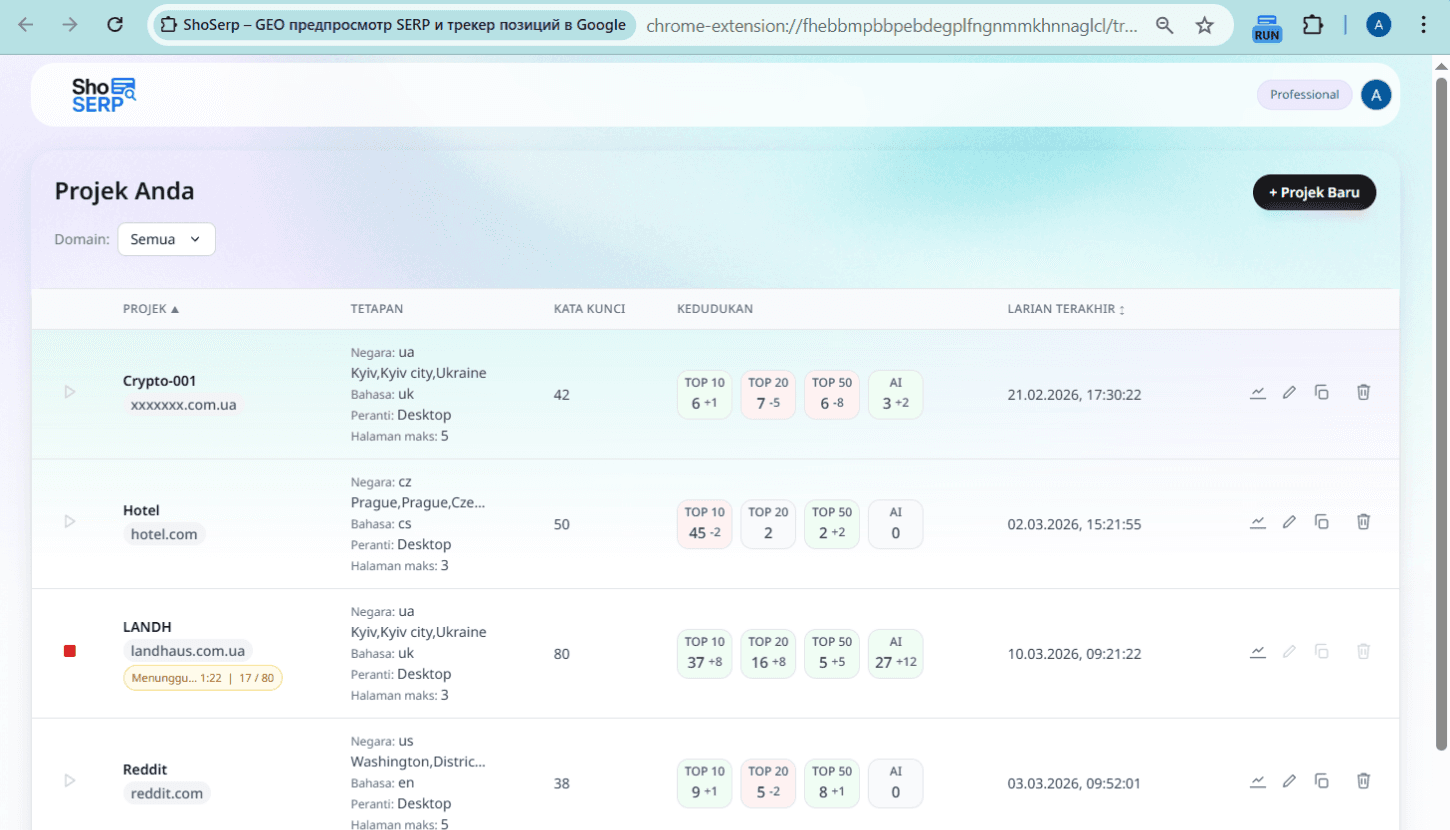Screen dimensions: 1450x830
Task: Edit the Reddit project
Action: coord(1290,780)
